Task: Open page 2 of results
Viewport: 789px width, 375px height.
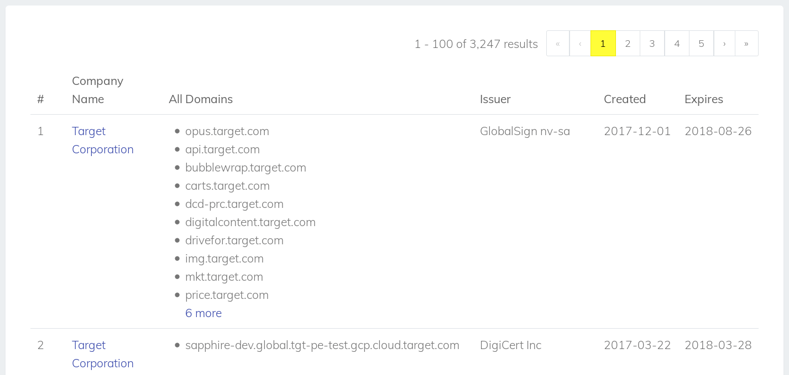Action: [627, 44]
